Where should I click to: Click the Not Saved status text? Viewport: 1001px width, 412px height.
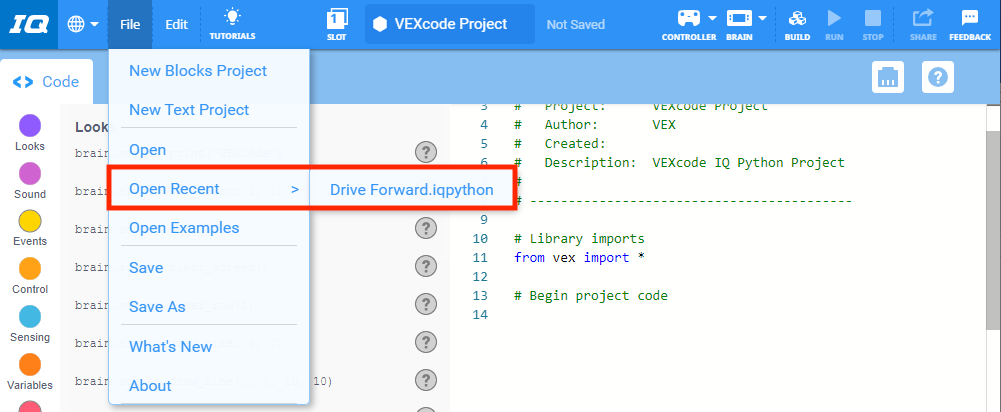pyautogui.click(x=575, y=25)
